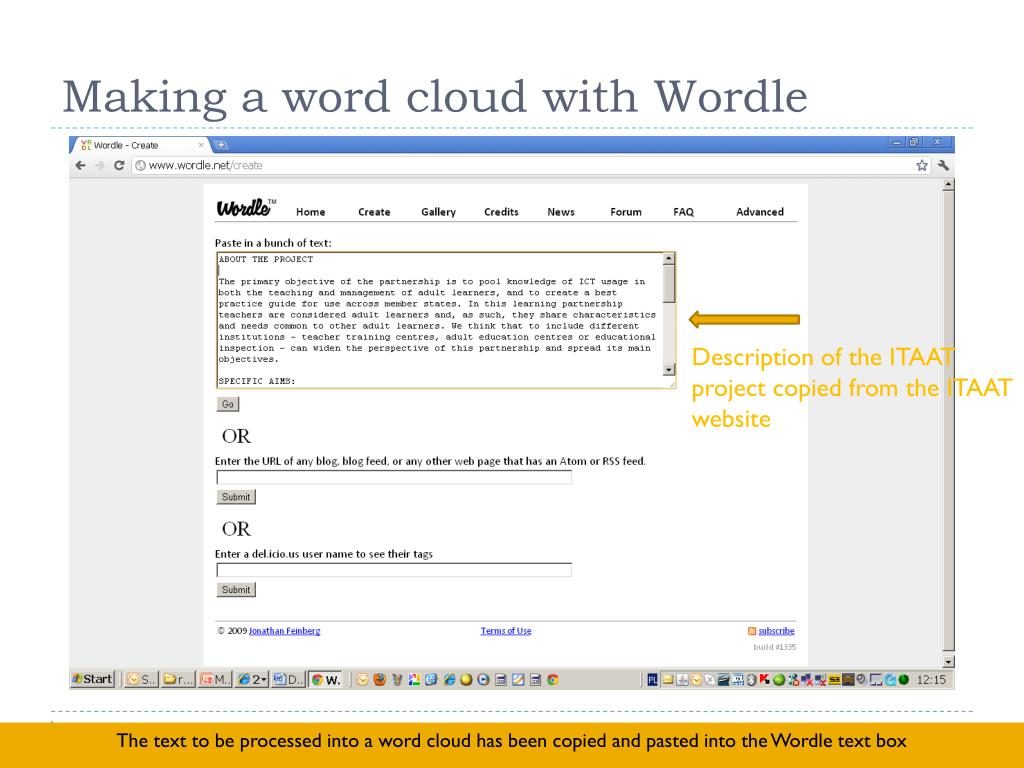This screenshot has width=1024, height=768.
Task: Switch to the taskbar button labeled M..
Action: pyautogui.click(x=215, y=679)
